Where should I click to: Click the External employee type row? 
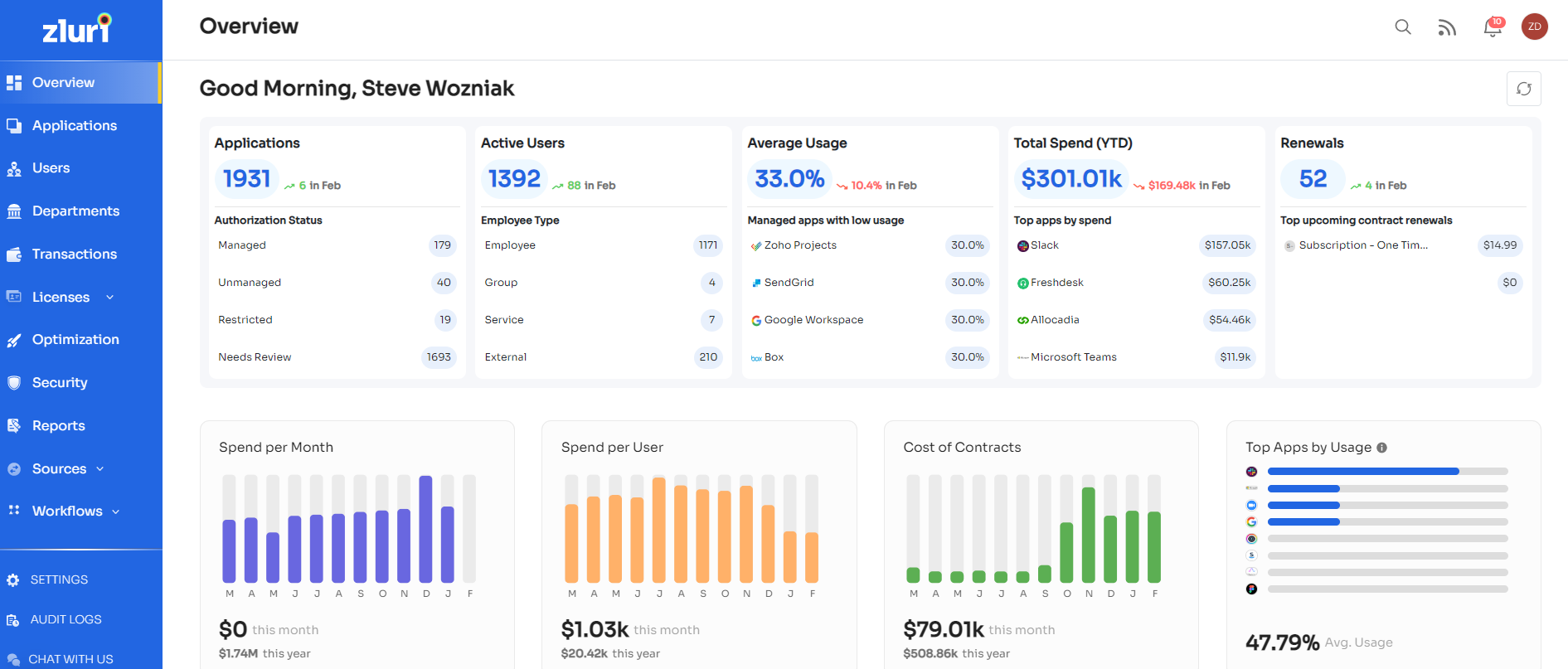(x=603, y=357)
